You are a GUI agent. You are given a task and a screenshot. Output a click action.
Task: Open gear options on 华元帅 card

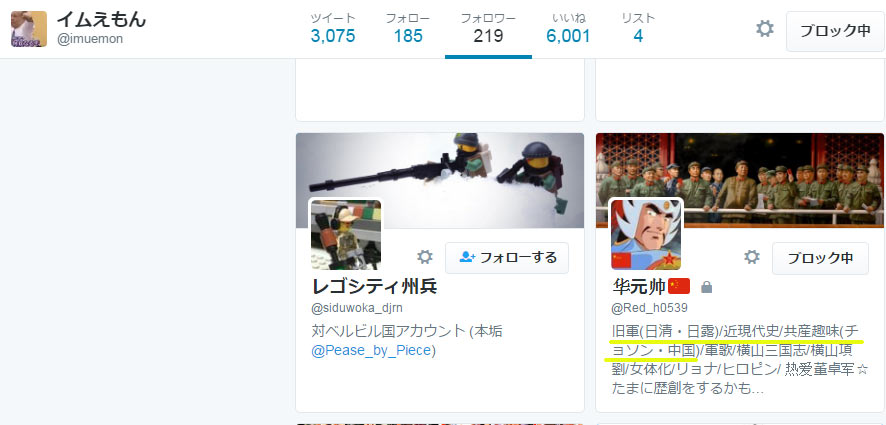752,258
